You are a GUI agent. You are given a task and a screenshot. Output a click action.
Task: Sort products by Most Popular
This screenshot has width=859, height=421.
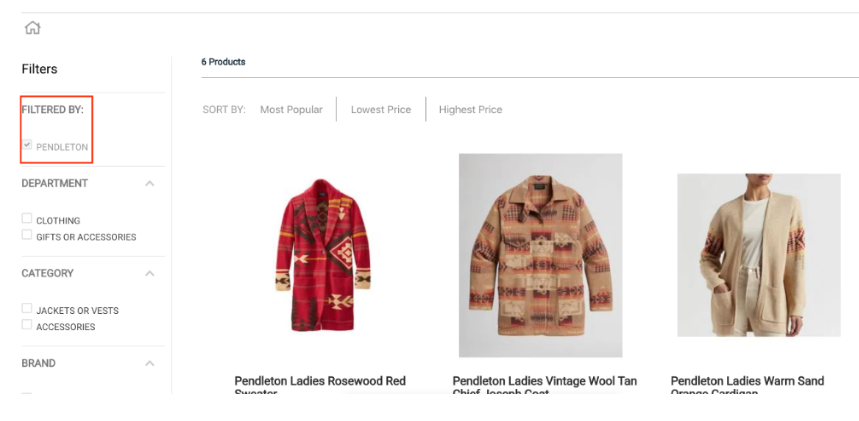(291, 110)
